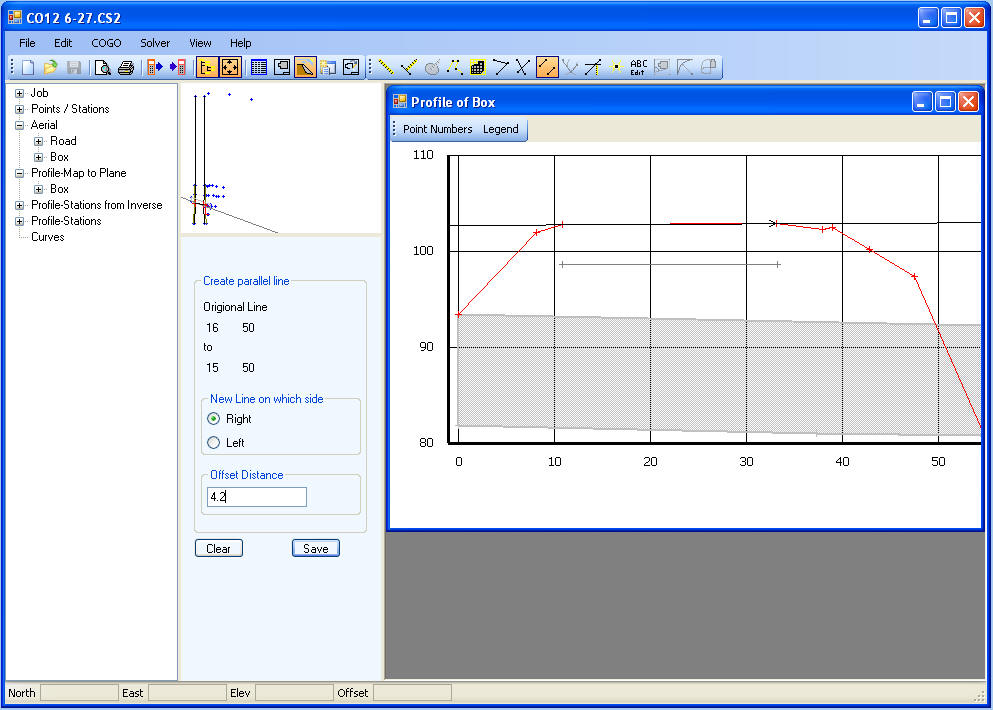Expand Box under Profile-Map to Plane
The width and height of the screenshot is (993, 710).
[39, 189]
